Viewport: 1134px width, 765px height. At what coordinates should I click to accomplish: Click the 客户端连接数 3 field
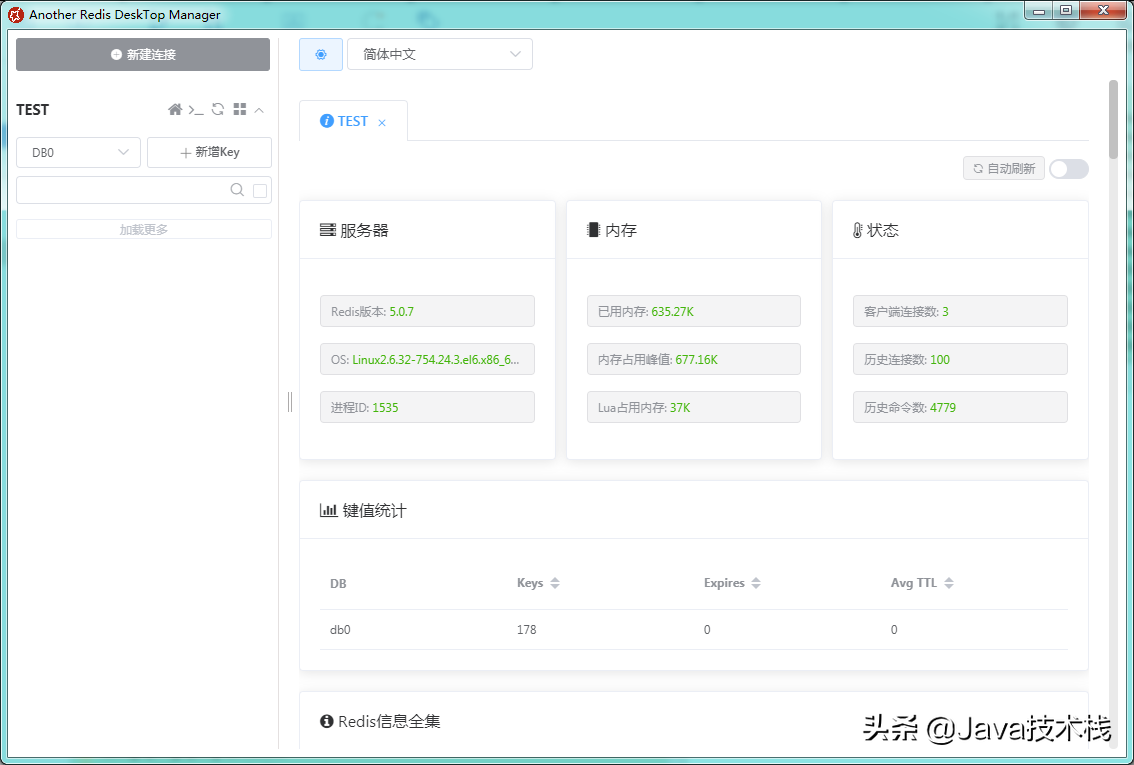(x=960, y=312)
